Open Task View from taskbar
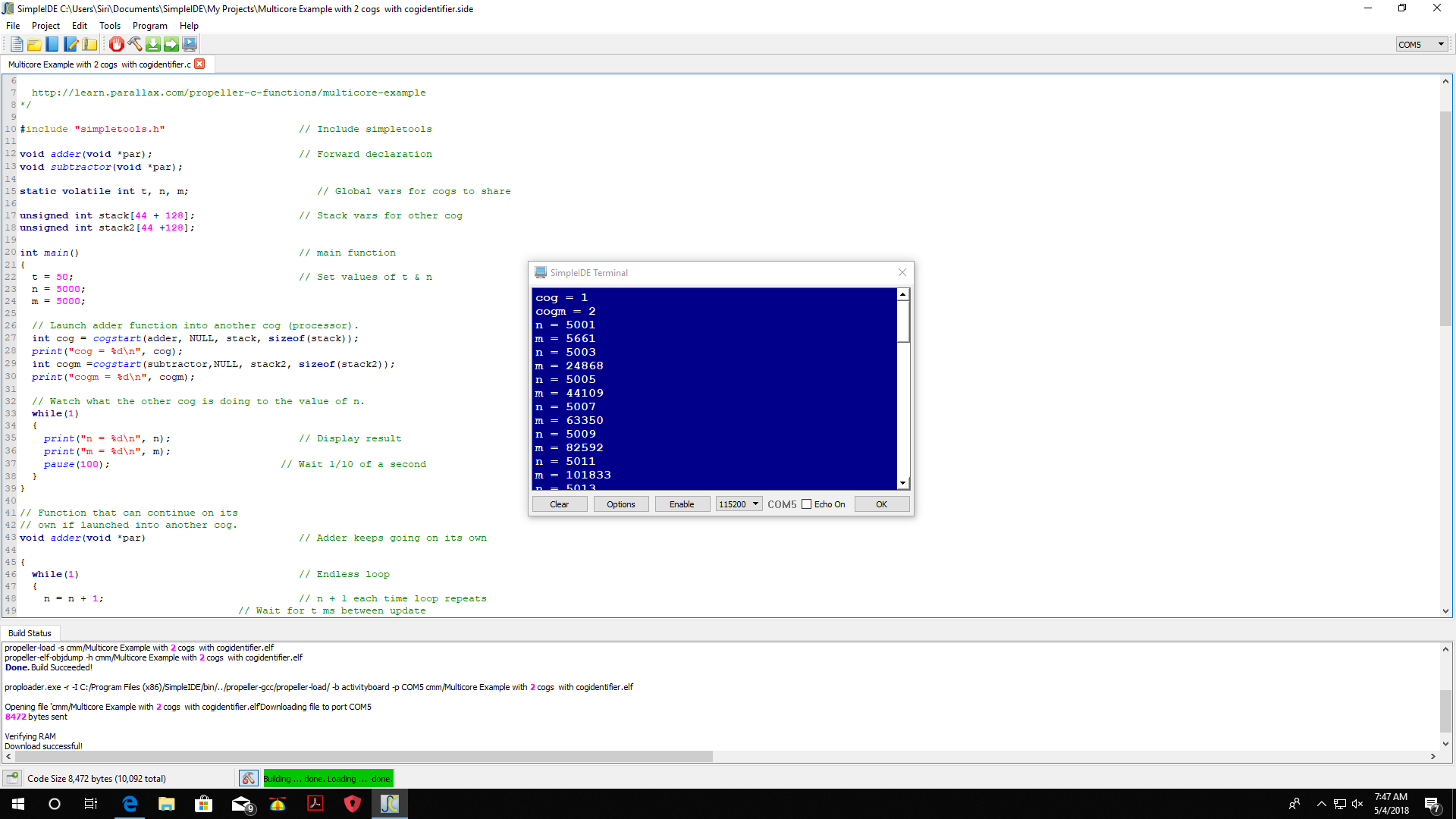 pyautogui.click(x=90, y=804)
